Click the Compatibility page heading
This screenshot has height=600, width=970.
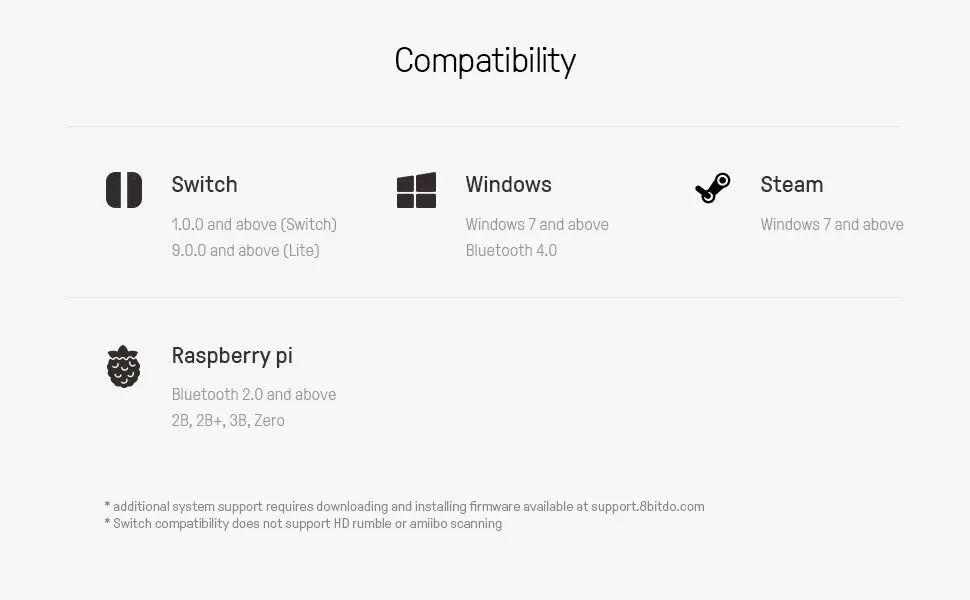click(x=485, y=61)
